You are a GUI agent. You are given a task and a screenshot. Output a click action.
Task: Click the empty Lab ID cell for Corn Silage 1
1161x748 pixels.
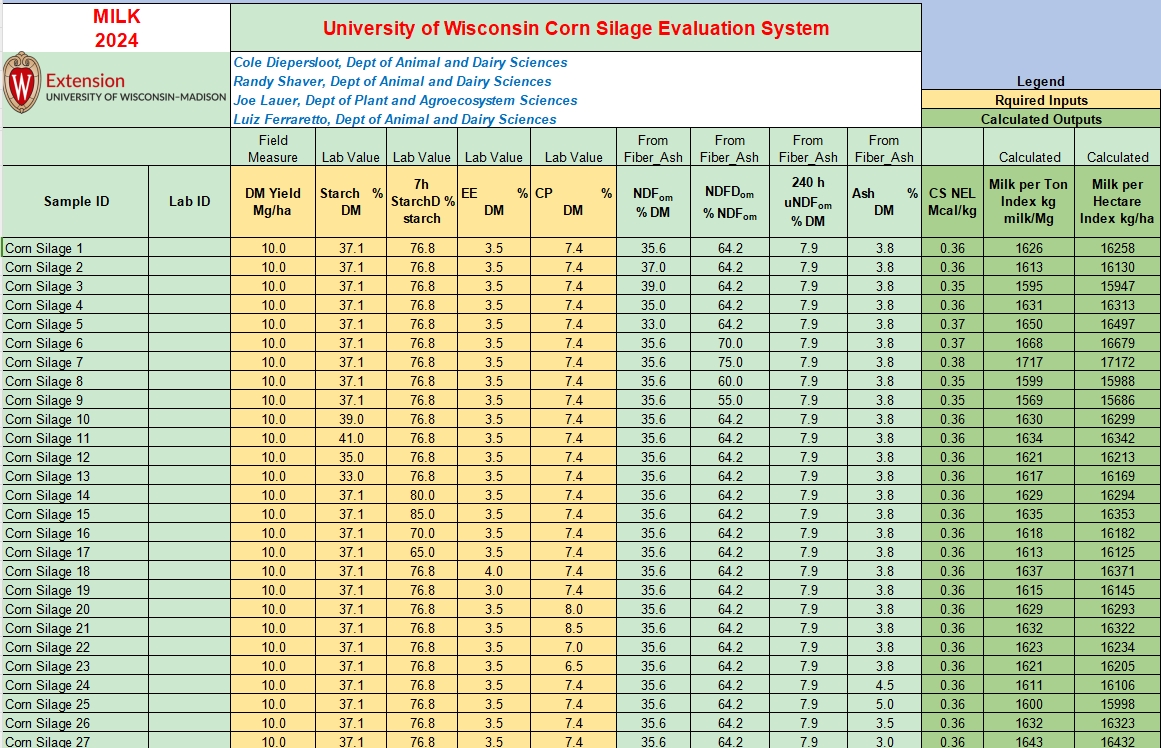pos(190,248)
